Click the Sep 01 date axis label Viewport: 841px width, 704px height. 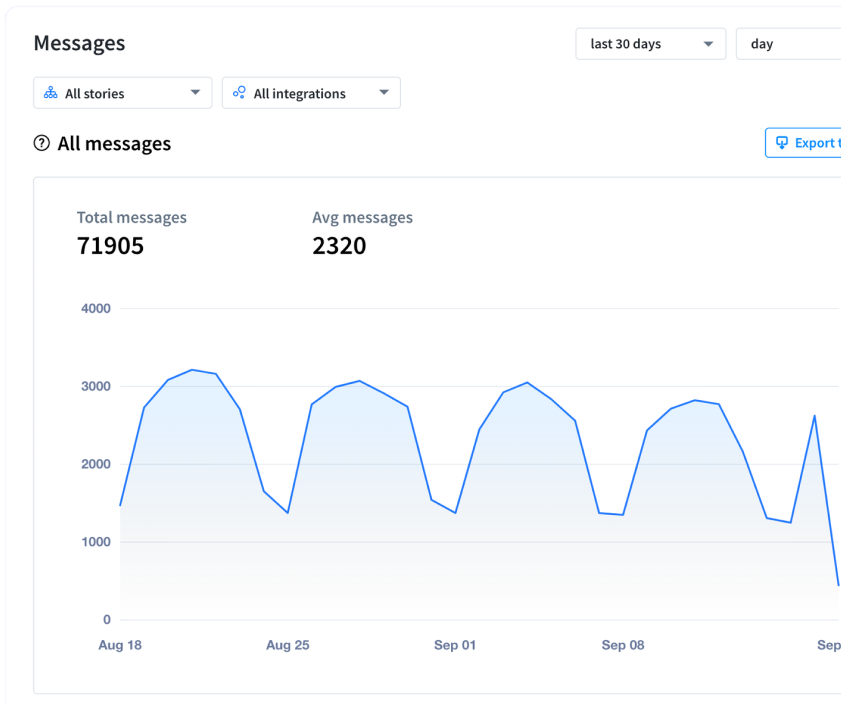tap(455, 645)
